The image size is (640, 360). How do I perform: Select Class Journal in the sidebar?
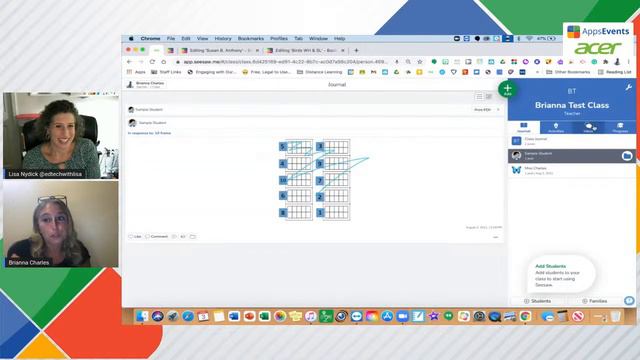pos(572,141)
